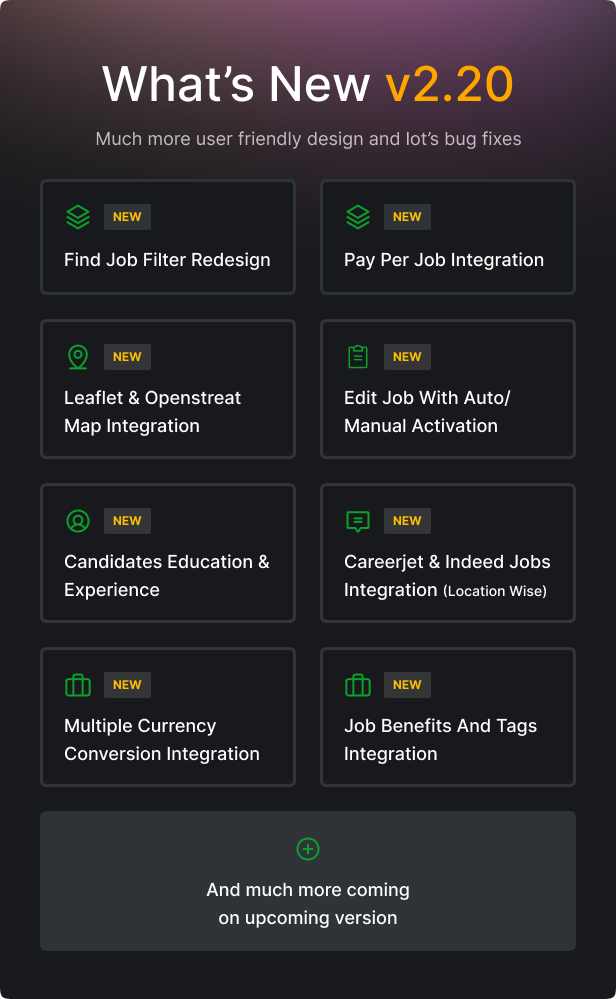Click the layers icon above Find Job Filter Redesign
The image size is (616, 999).
pyautogui.click(x=78, y=217)
